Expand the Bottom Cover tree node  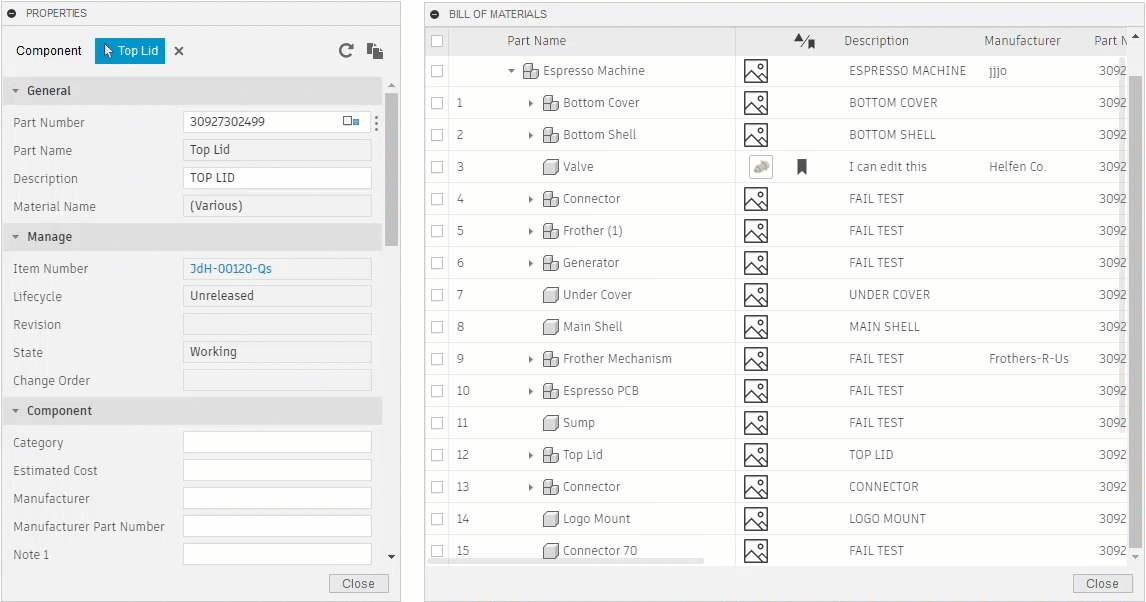pyautogui.click(x=531, y=103)
